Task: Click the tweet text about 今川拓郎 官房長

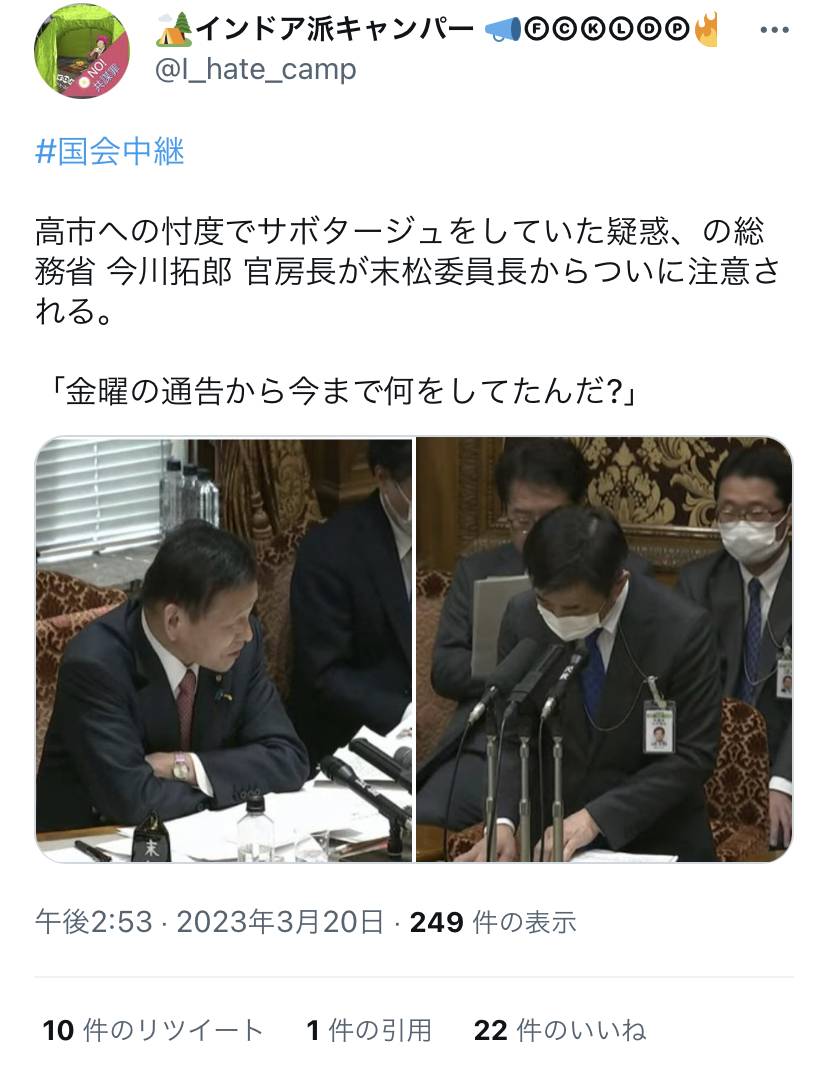Action: 407,271
